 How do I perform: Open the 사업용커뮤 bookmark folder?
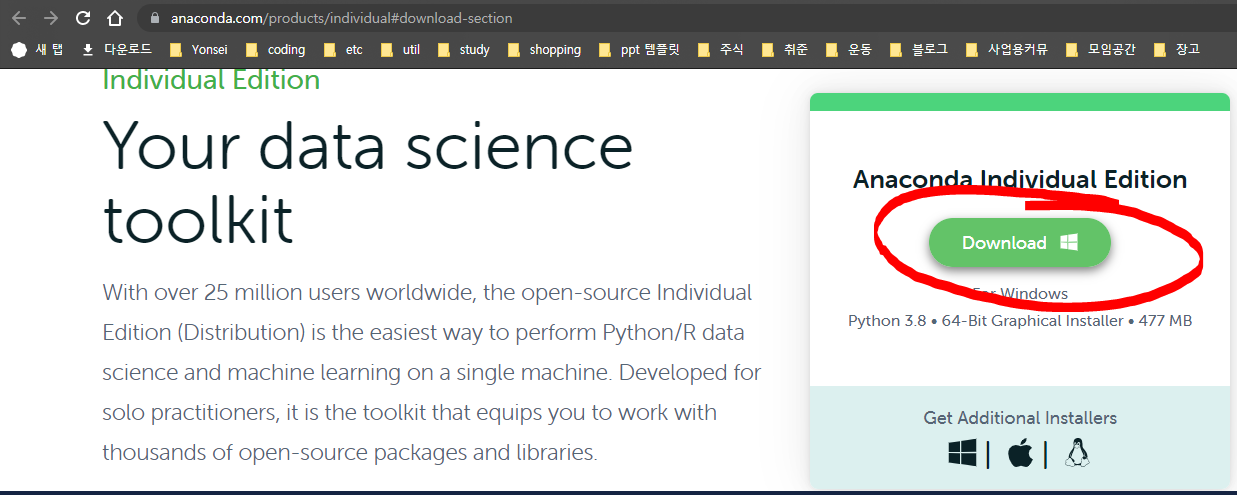(x=1008, y=49)
